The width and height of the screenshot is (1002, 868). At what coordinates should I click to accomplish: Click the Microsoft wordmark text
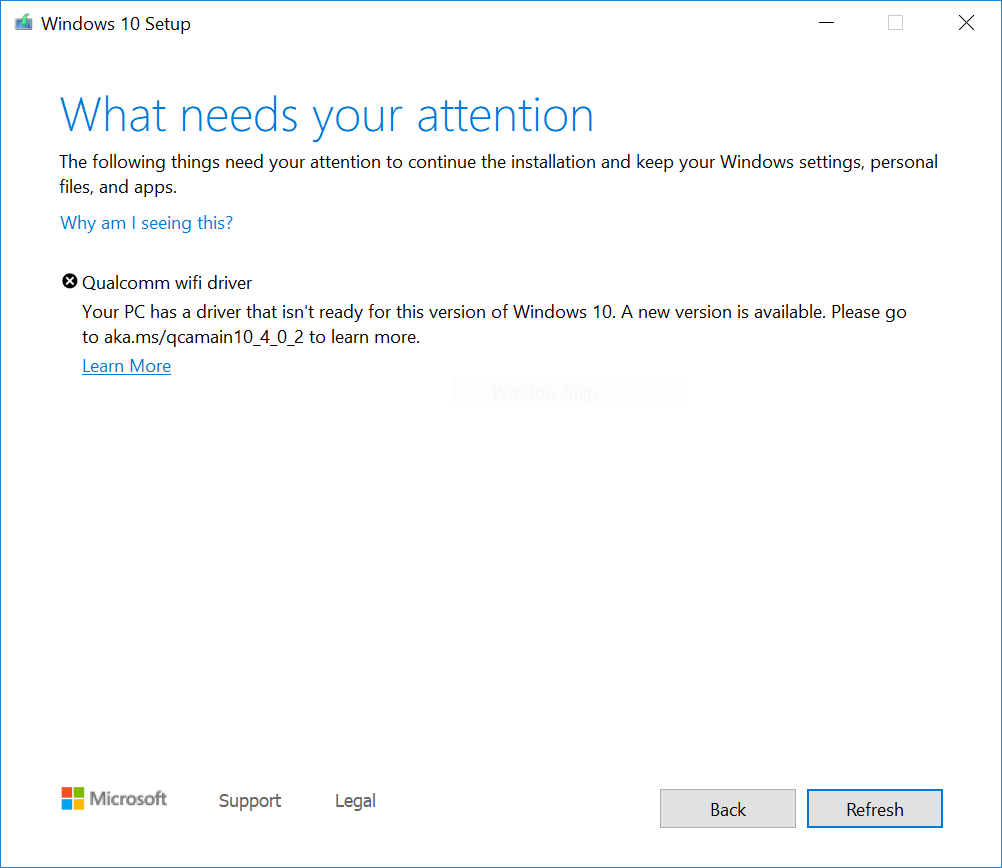tap(128, 798)
